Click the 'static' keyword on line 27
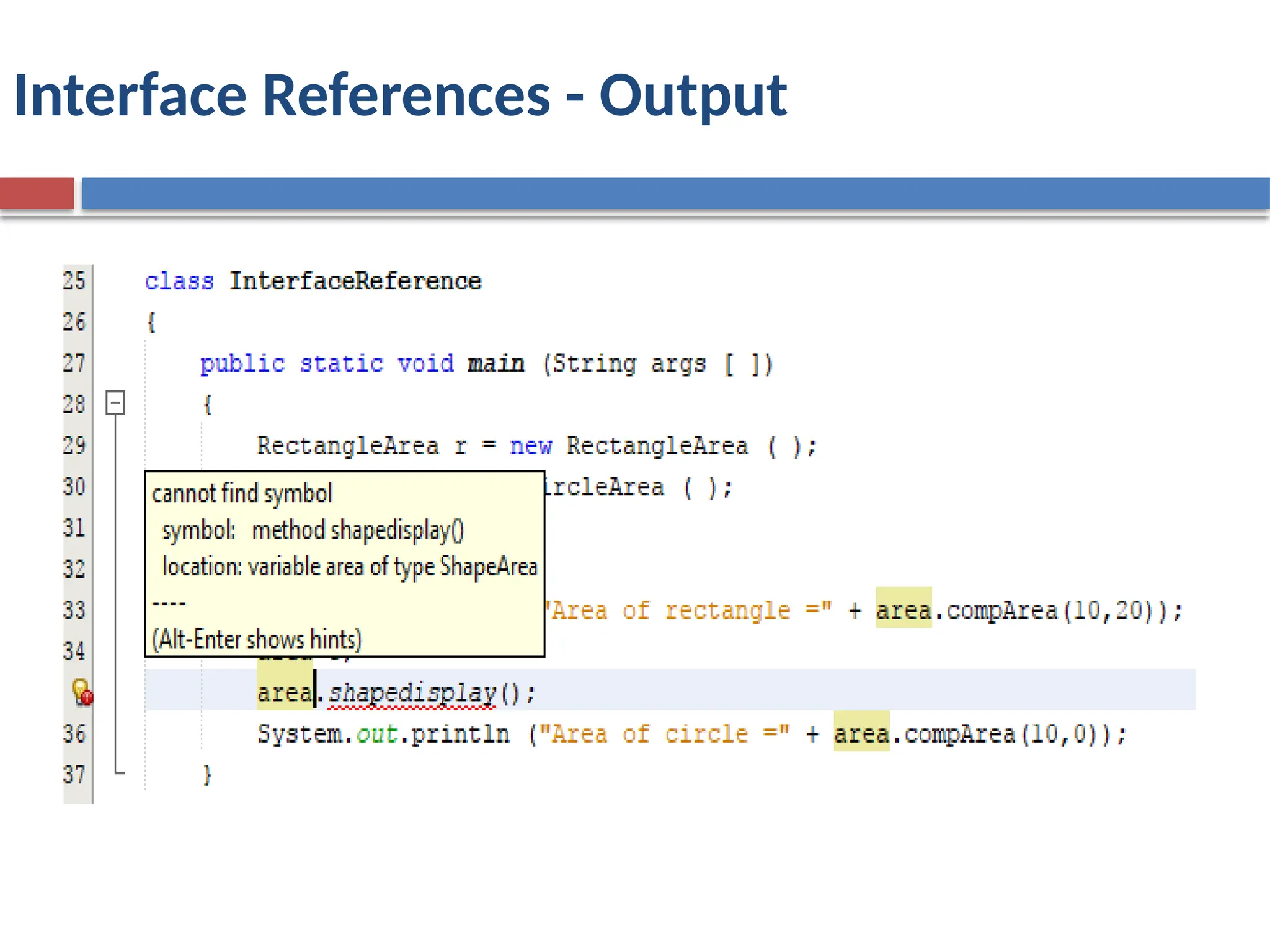This screenshot has width=1270, height=952. click(342, 364)
